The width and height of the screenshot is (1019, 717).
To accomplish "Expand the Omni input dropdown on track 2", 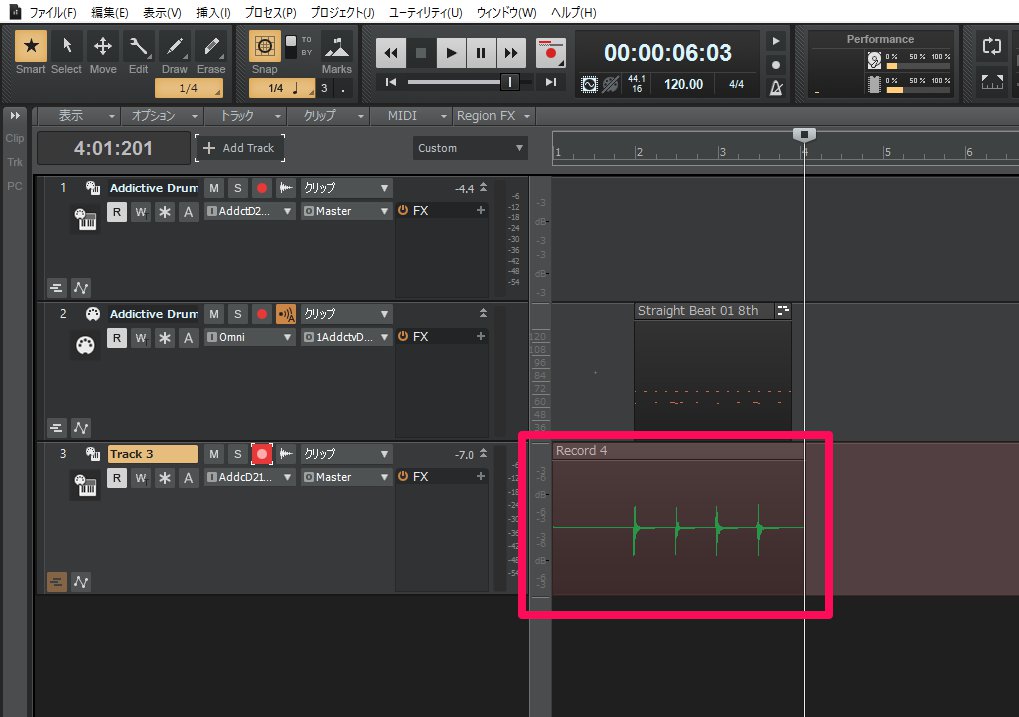I will click(250, 337).
